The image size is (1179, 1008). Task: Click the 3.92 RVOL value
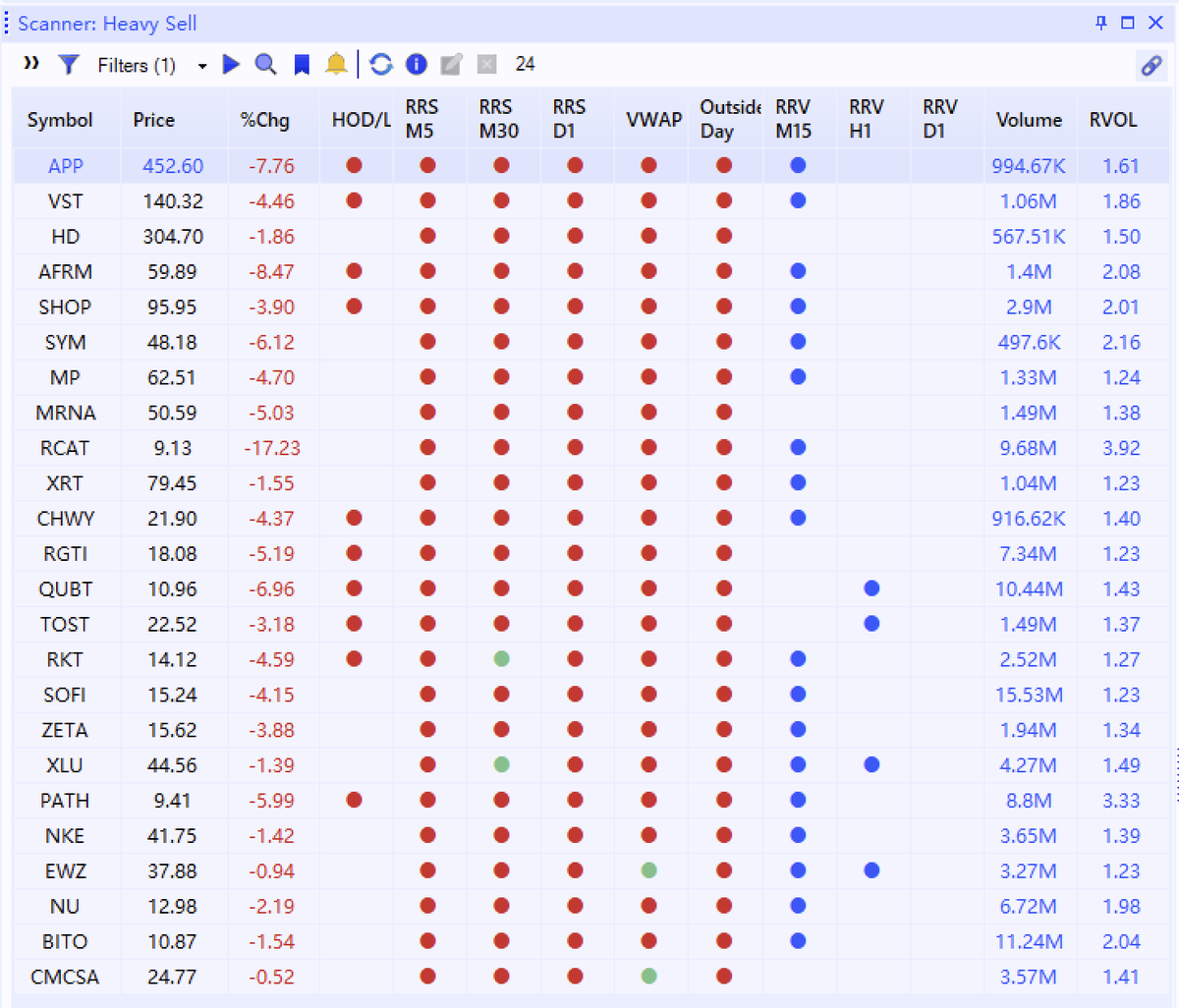click(x=1121, y=448)
